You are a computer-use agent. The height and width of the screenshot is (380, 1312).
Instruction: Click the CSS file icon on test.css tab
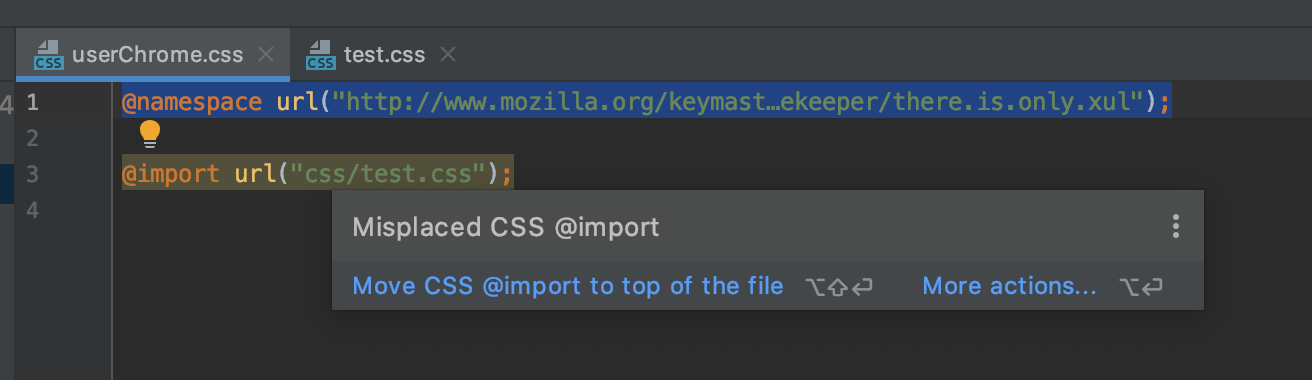point(320,54)
